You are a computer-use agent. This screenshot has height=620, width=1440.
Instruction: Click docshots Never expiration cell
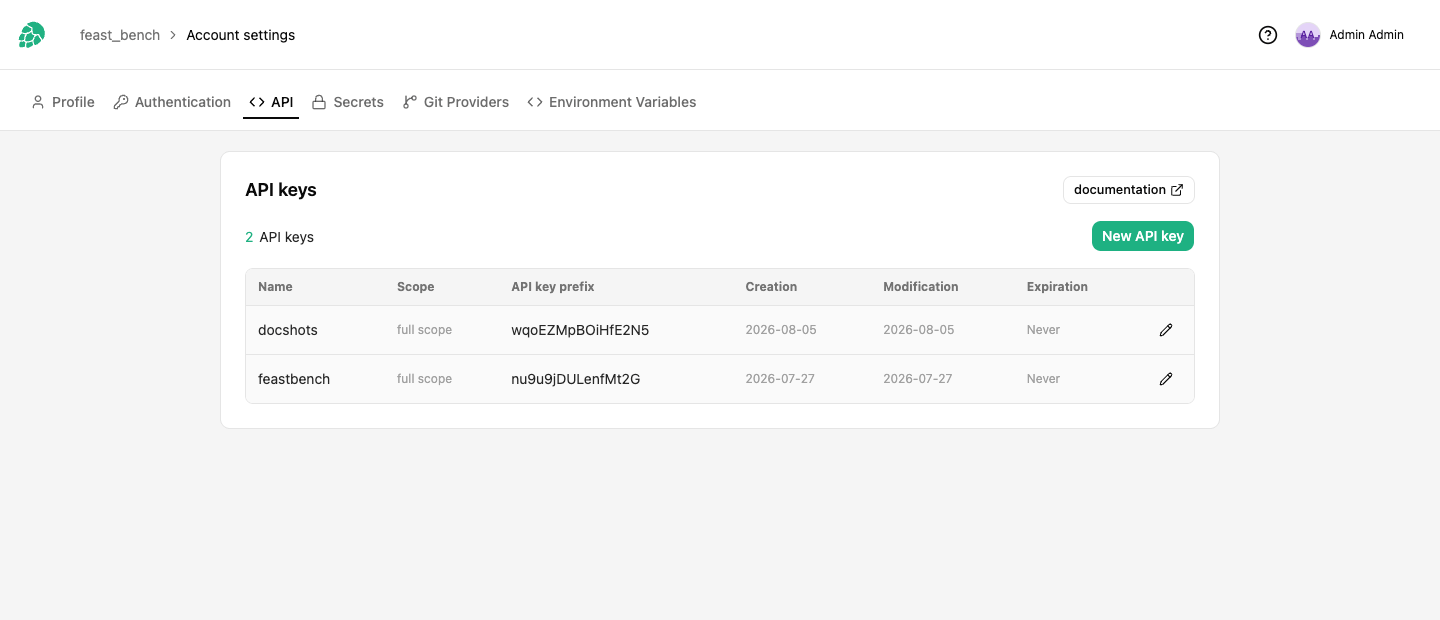[x=1043, y=330]
